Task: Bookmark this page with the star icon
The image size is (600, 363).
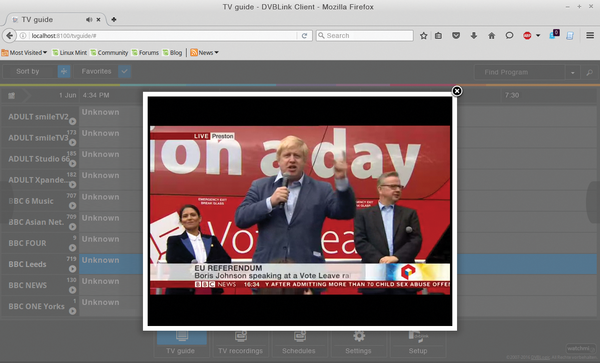Action: [423, 36]
